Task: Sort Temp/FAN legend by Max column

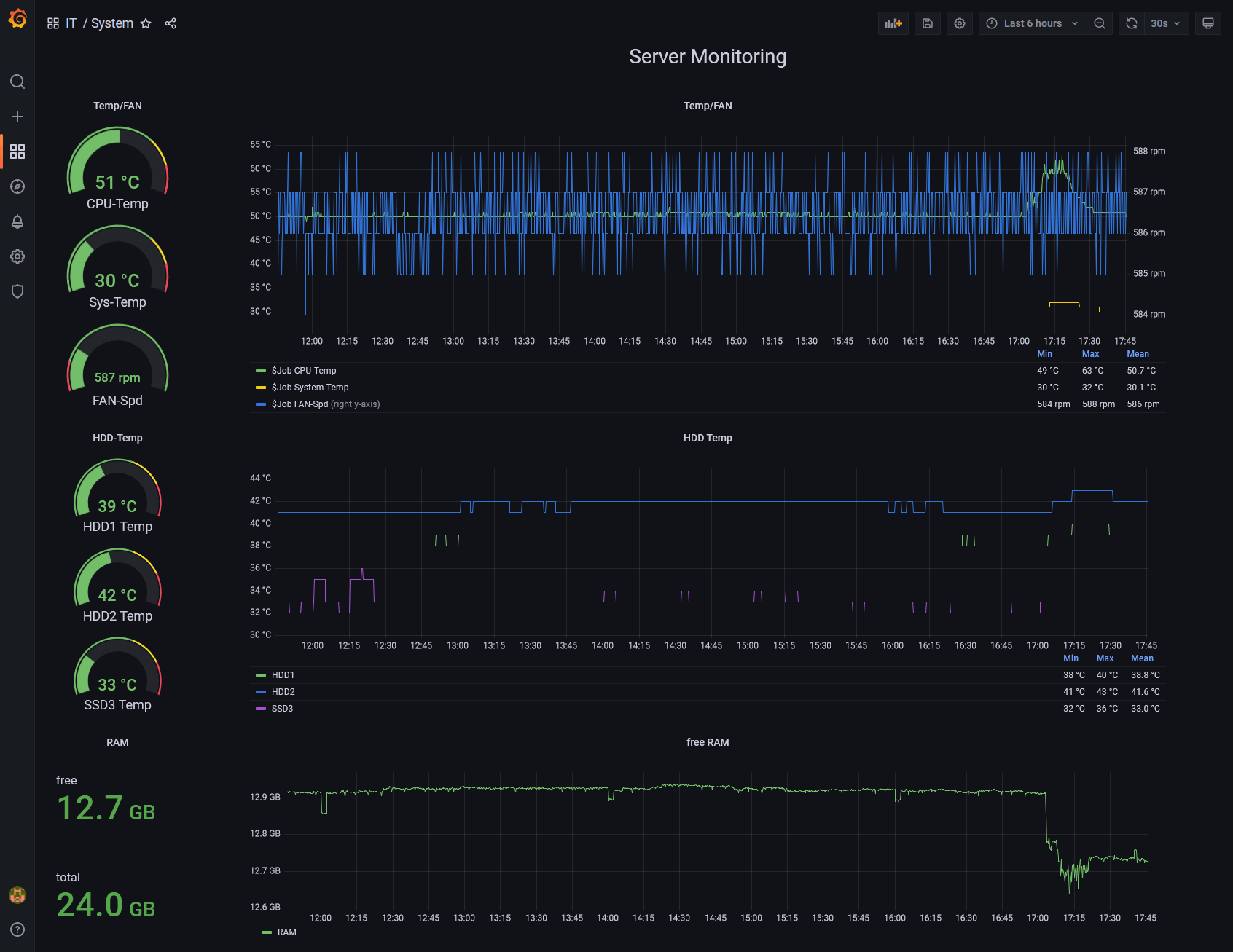Action: click(1090, 354)
